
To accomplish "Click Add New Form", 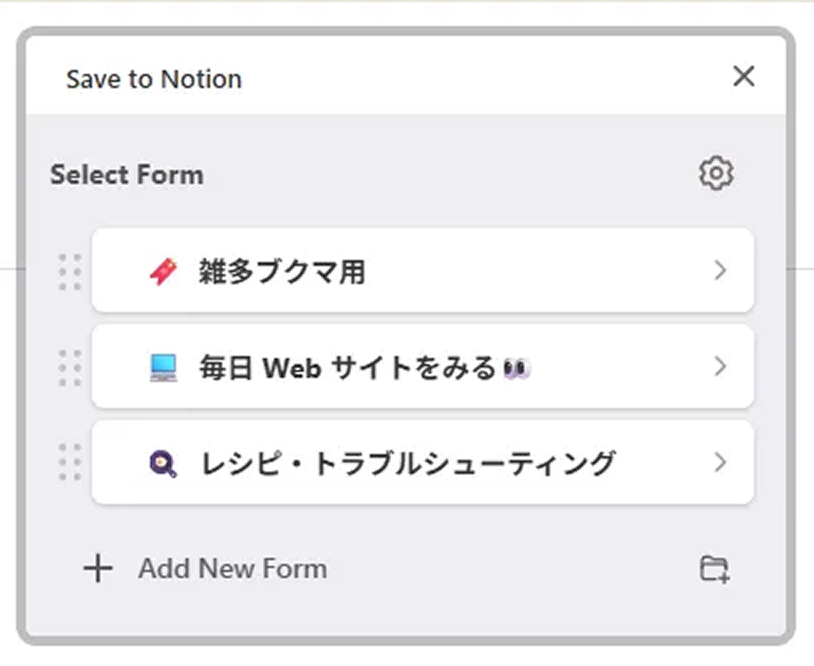I will point(232,569).
